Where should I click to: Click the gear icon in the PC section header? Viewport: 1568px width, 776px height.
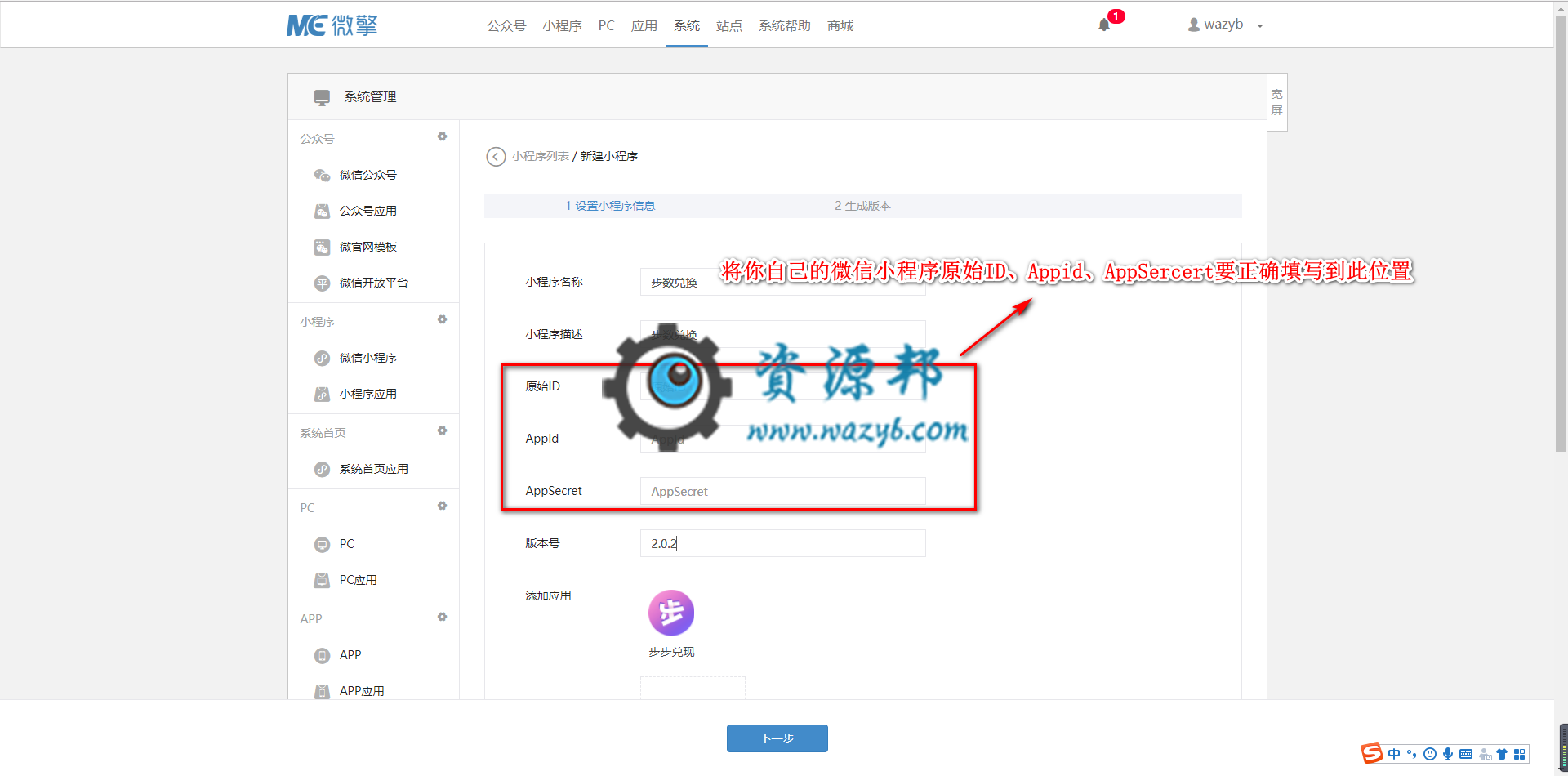[x=442, y=506]
